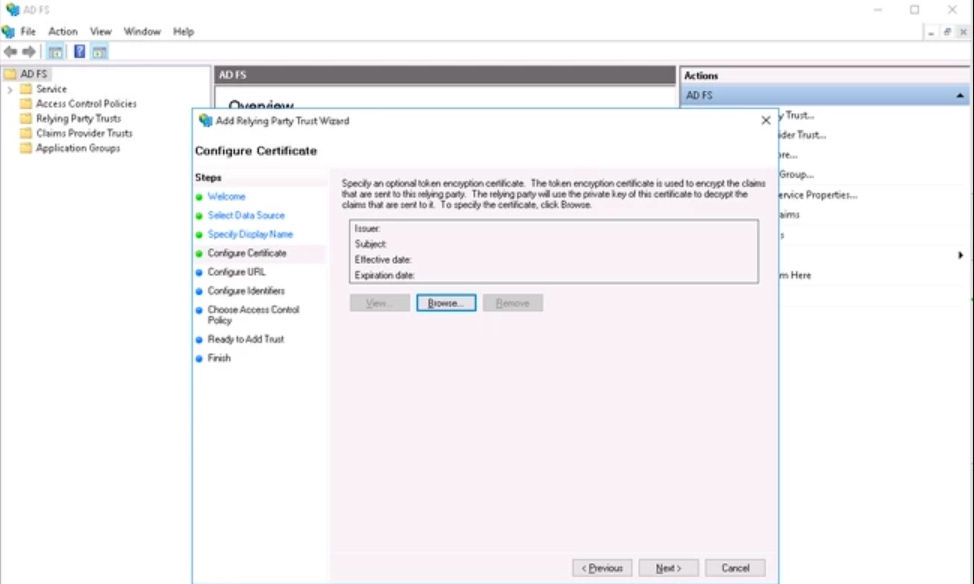The image size is (974, 584).
Task: Open the Help menu
Action: coord(183,32)
